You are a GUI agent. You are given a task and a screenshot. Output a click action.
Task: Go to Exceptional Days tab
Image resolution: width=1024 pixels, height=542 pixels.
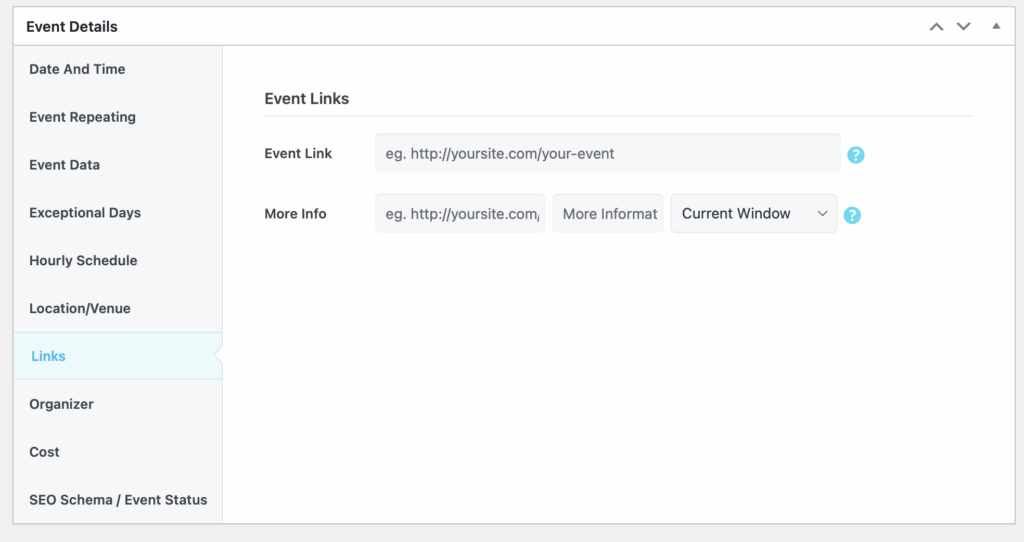85,213
